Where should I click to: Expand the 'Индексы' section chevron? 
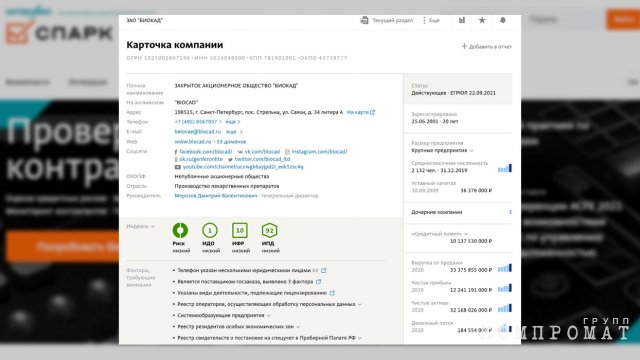(153, 226)
